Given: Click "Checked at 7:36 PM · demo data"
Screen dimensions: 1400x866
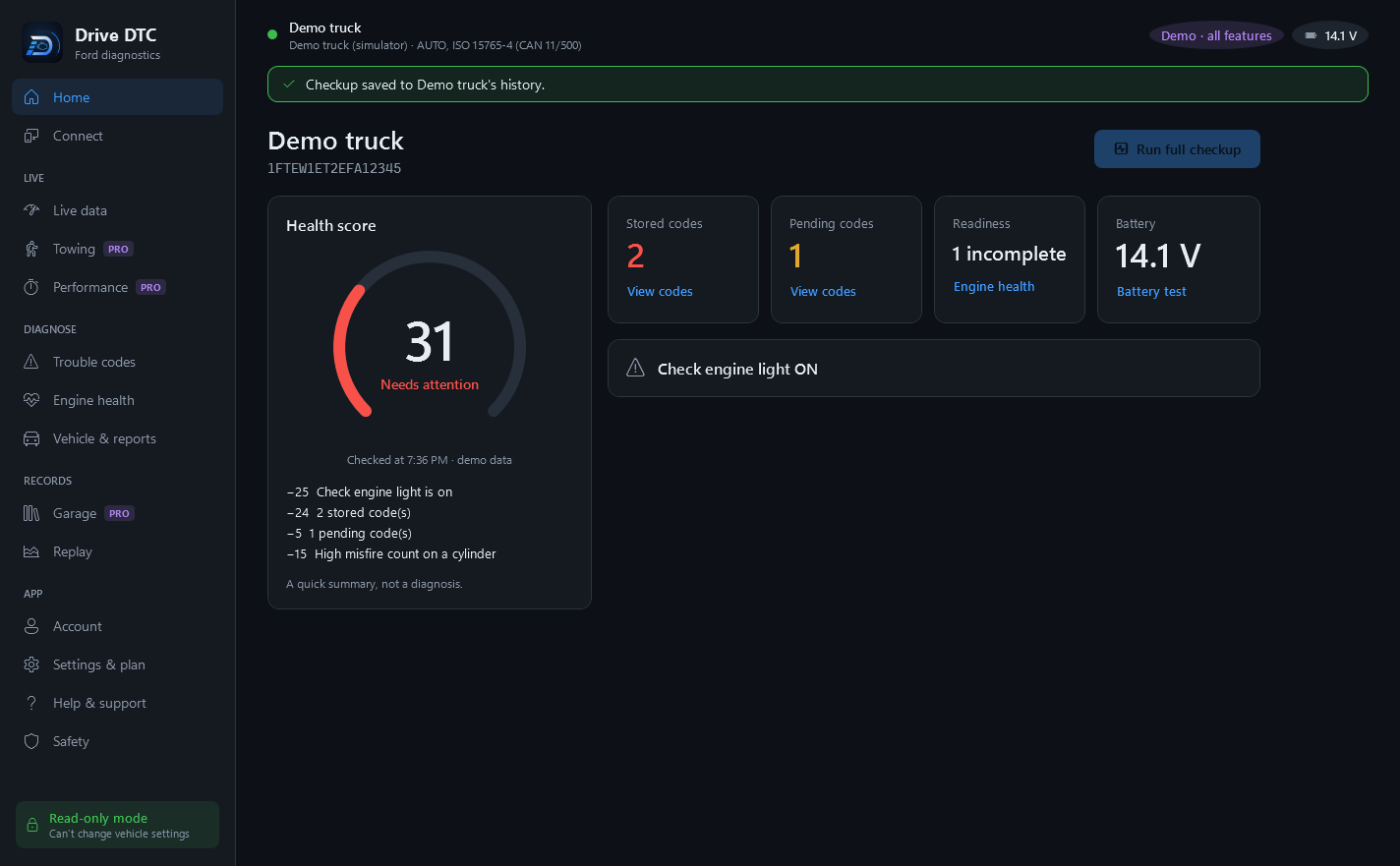Looking at the screenshot, I should pos(430,460).
